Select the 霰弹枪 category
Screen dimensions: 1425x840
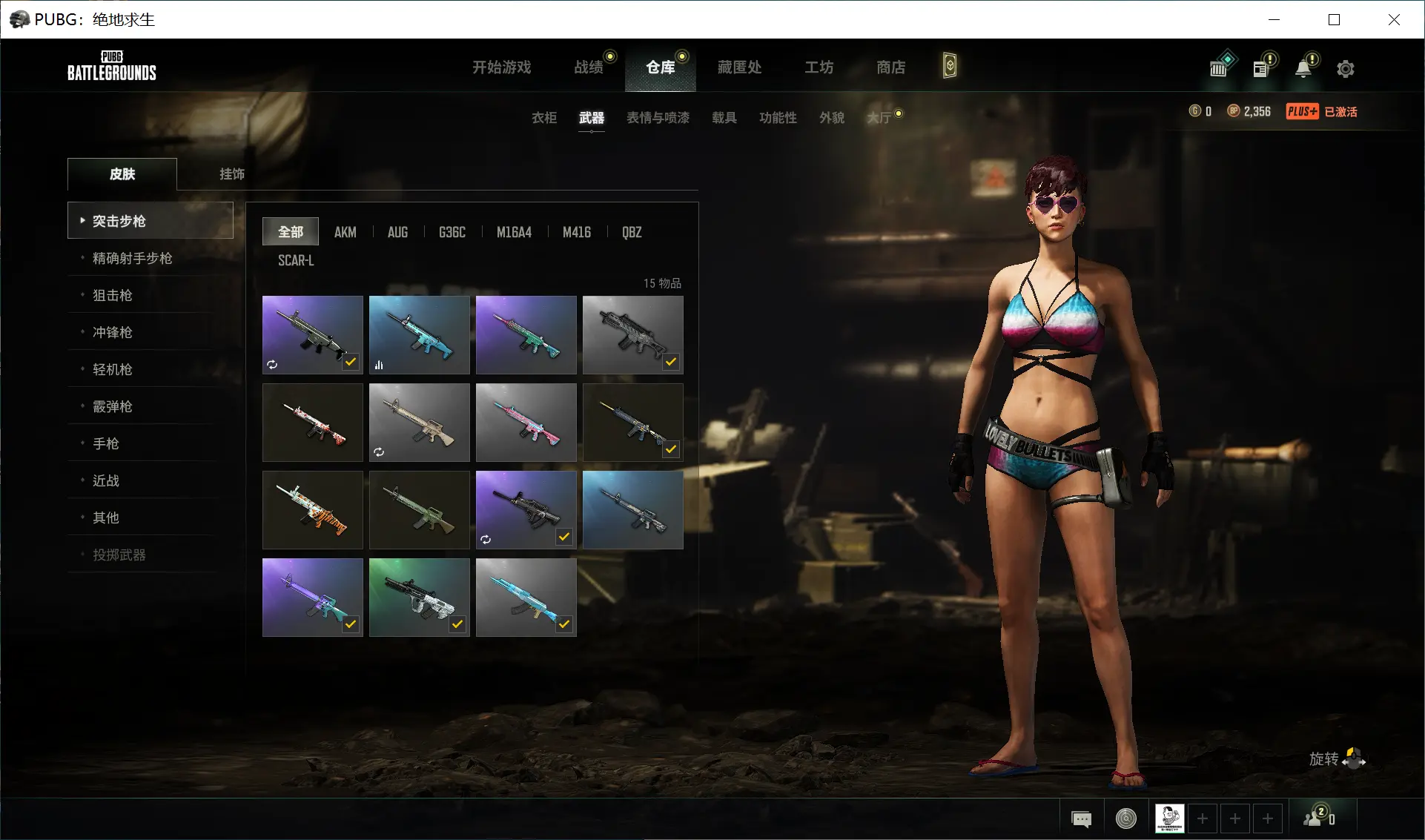tap(151, 406)
